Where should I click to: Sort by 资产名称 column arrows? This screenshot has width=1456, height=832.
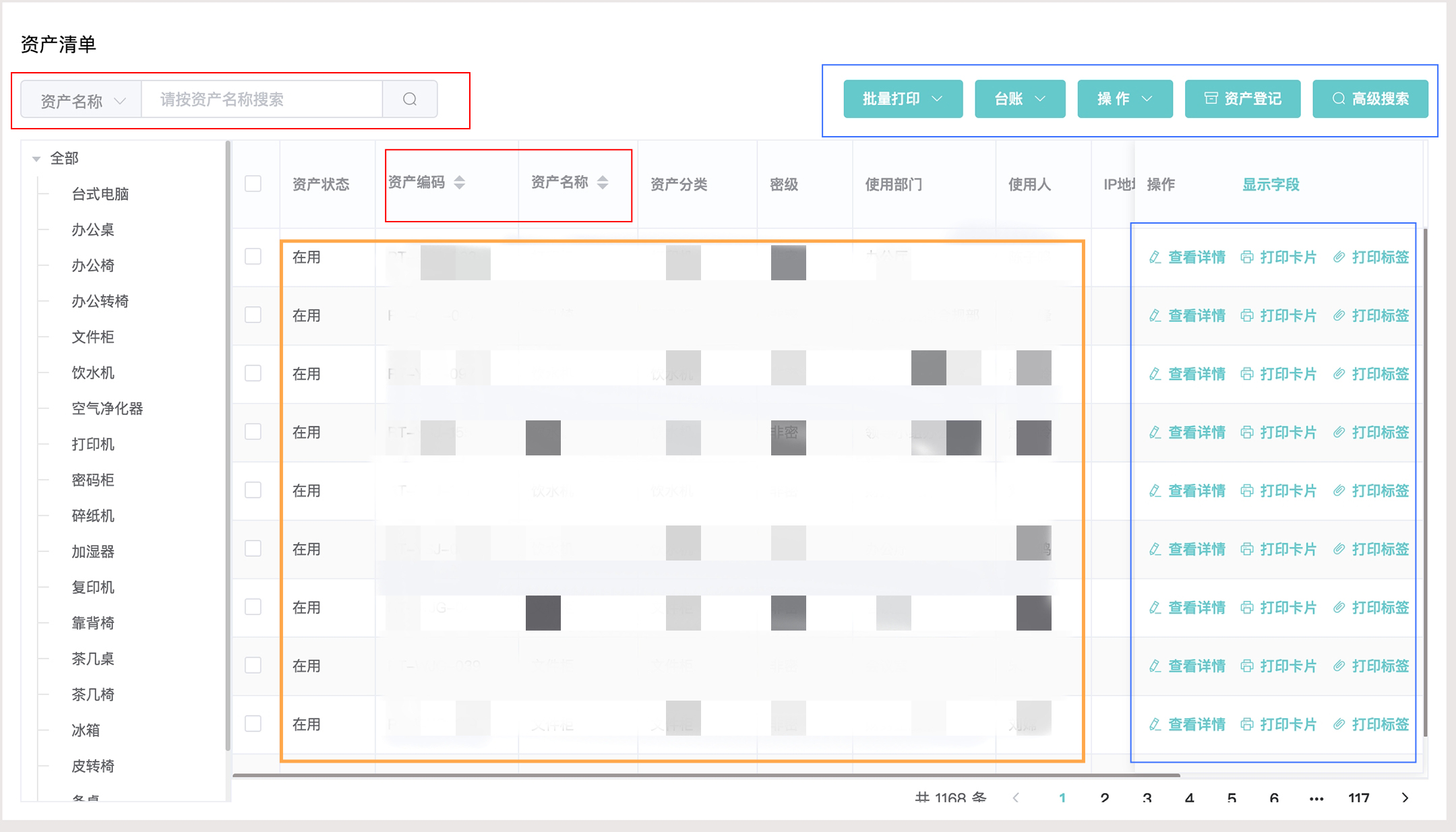(603, 182)
